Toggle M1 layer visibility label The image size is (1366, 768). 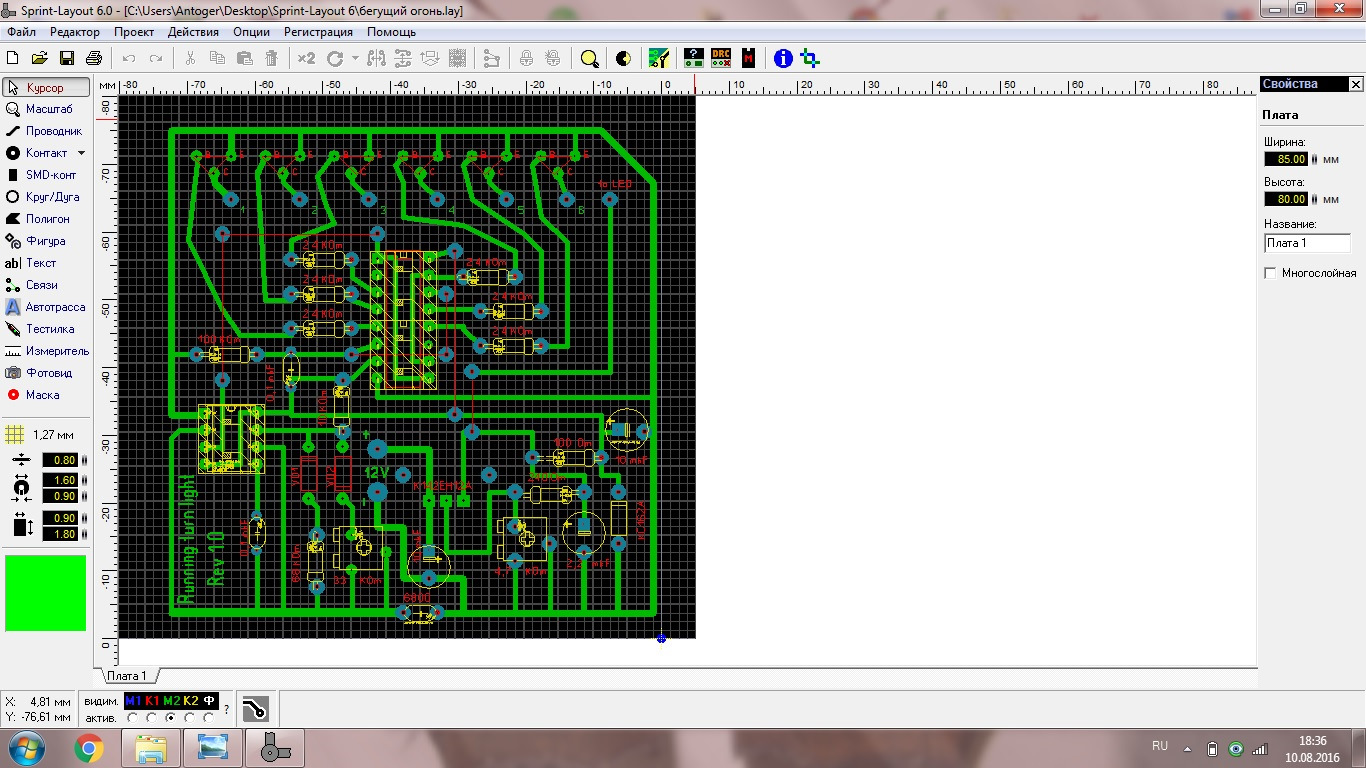click(133, 701)
